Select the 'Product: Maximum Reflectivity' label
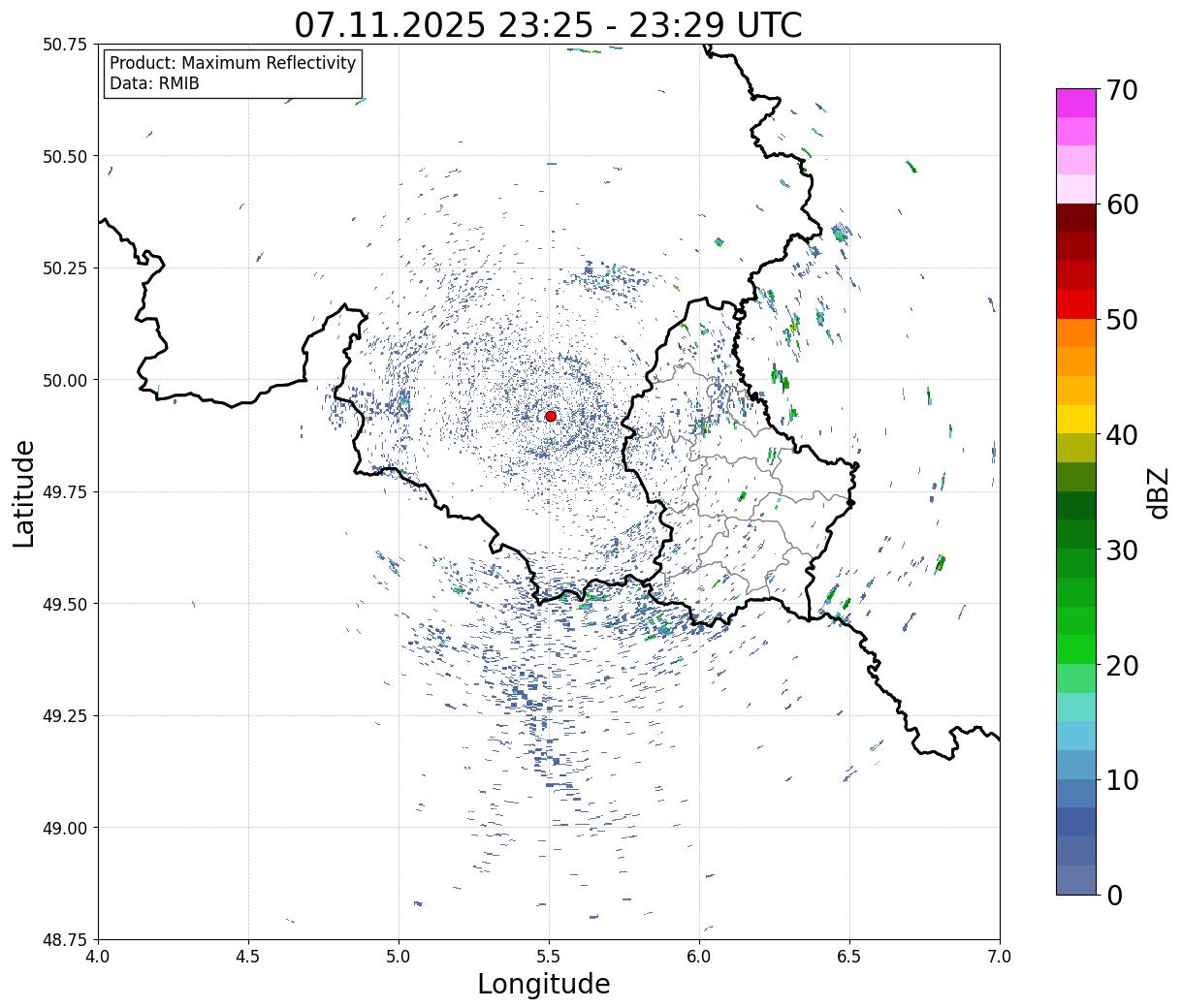Screen dimensions: 1182x1008 tap(233, 63)
